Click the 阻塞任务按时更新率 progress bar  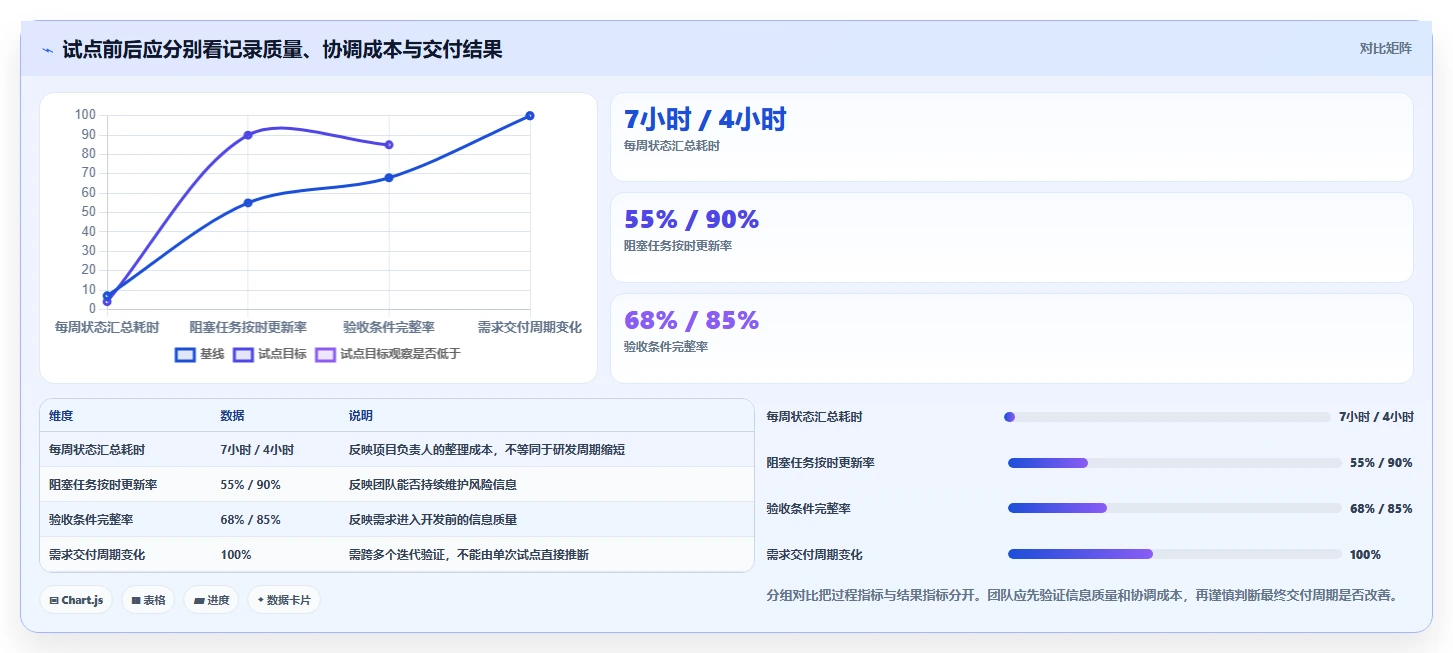pyautogui.click(x=1175, y=463)
